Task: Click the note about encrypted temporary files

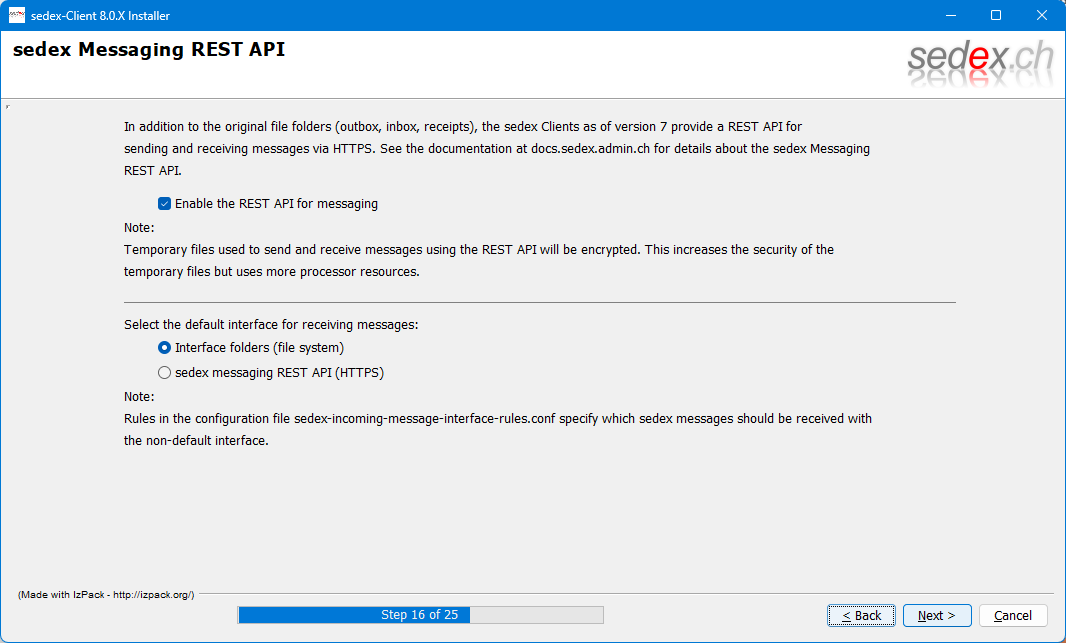Action: point(478,260)
